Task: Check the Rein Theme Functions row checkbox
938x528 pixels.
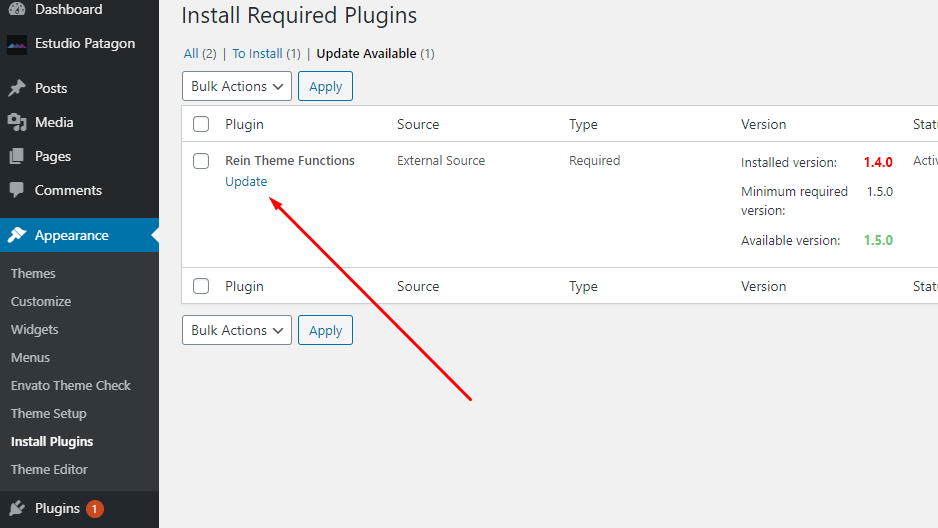Action: point(201,161)
